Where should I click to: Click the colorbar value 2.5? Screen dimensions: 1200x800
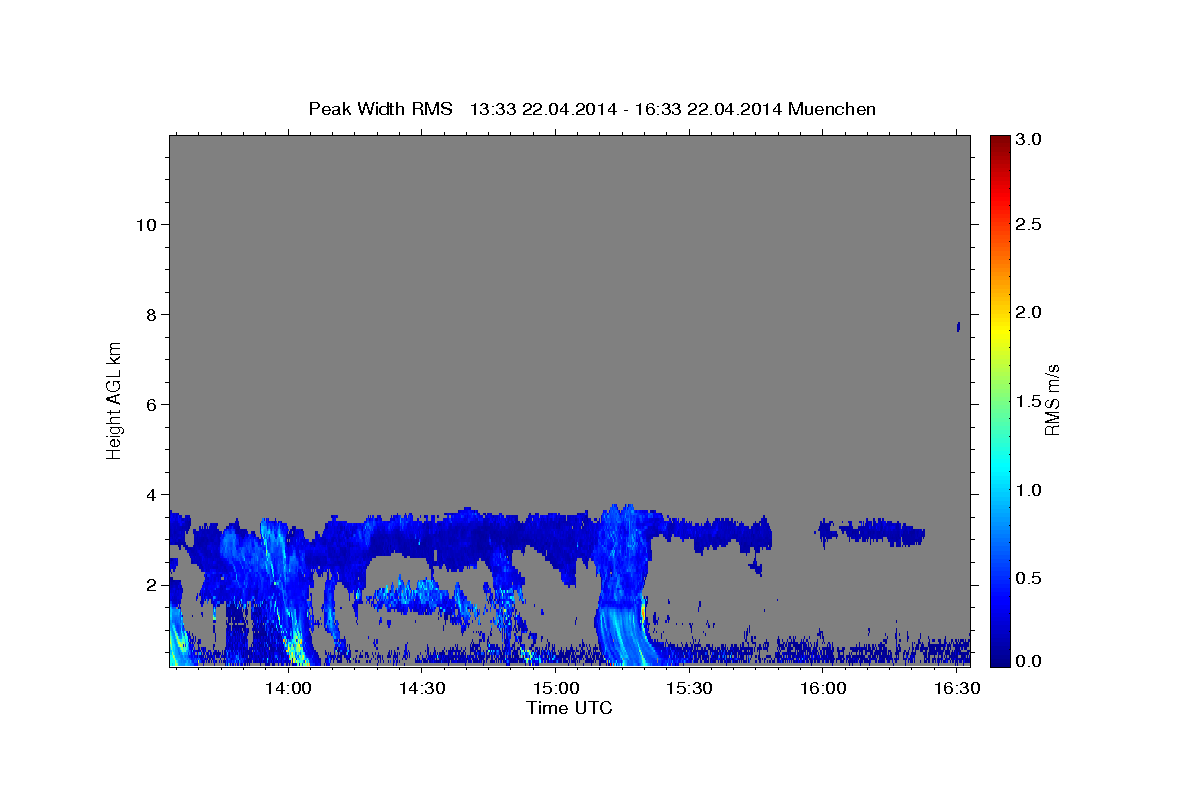tap(1029, 225)
